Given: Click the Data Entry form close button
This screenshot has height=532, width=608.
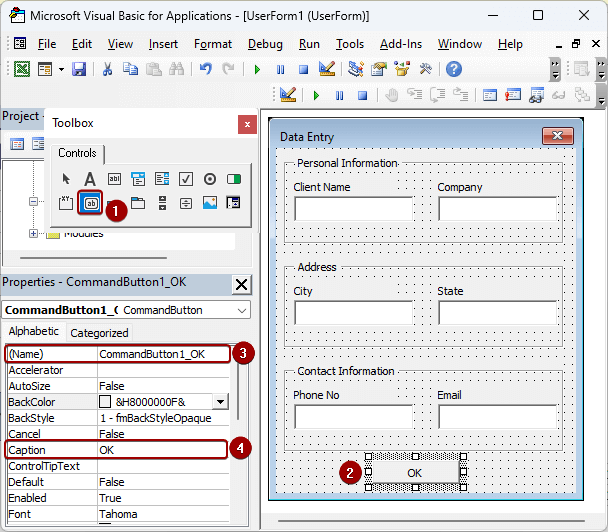Looking at the screenshot, I should (558, 136).
